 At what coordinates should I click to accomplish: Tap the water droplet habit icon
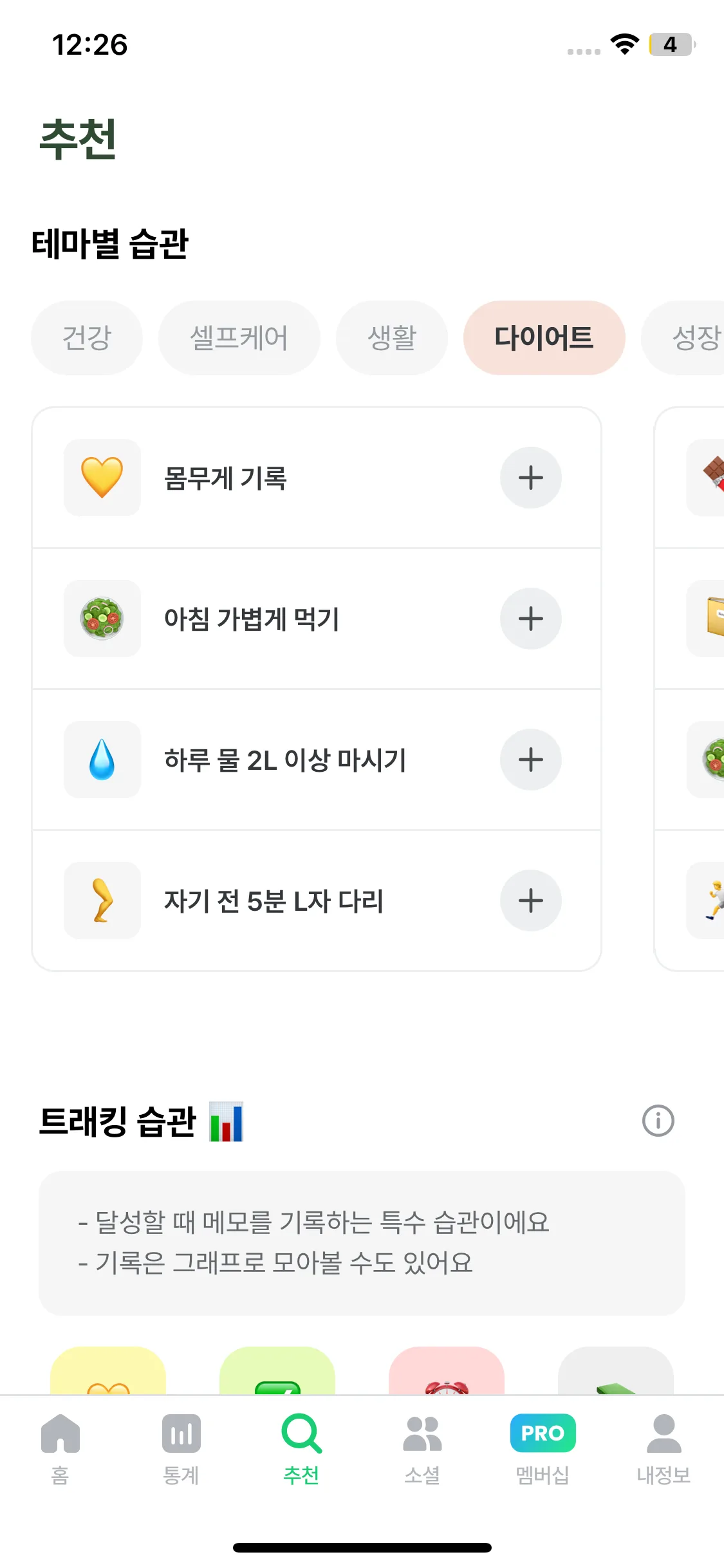point(102,760)
